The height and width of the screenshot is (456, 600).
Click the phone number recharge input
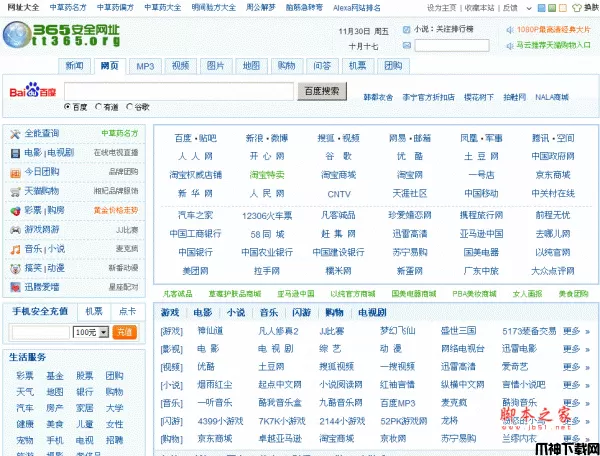(x=41, y=332)
